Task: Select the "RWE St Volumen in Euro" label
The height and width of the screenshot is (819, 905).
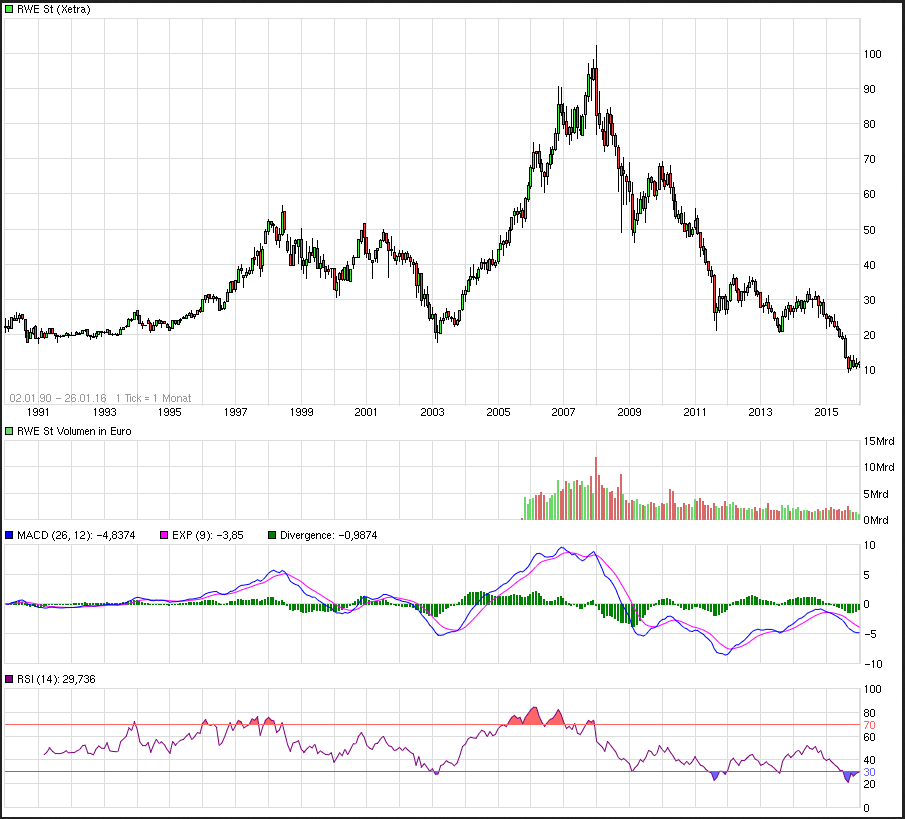Action: tap(74, 431)
